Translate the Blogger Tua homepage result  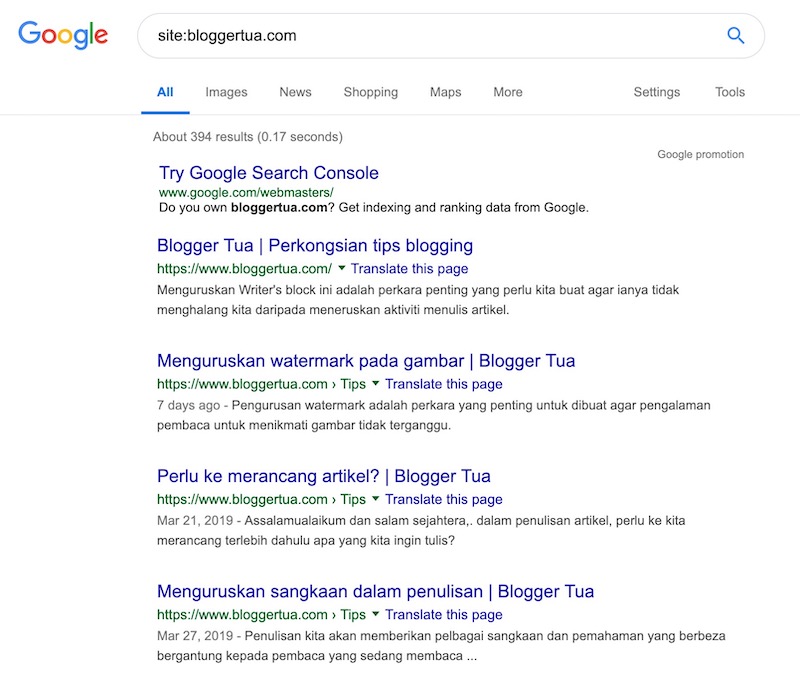point(409,268)
